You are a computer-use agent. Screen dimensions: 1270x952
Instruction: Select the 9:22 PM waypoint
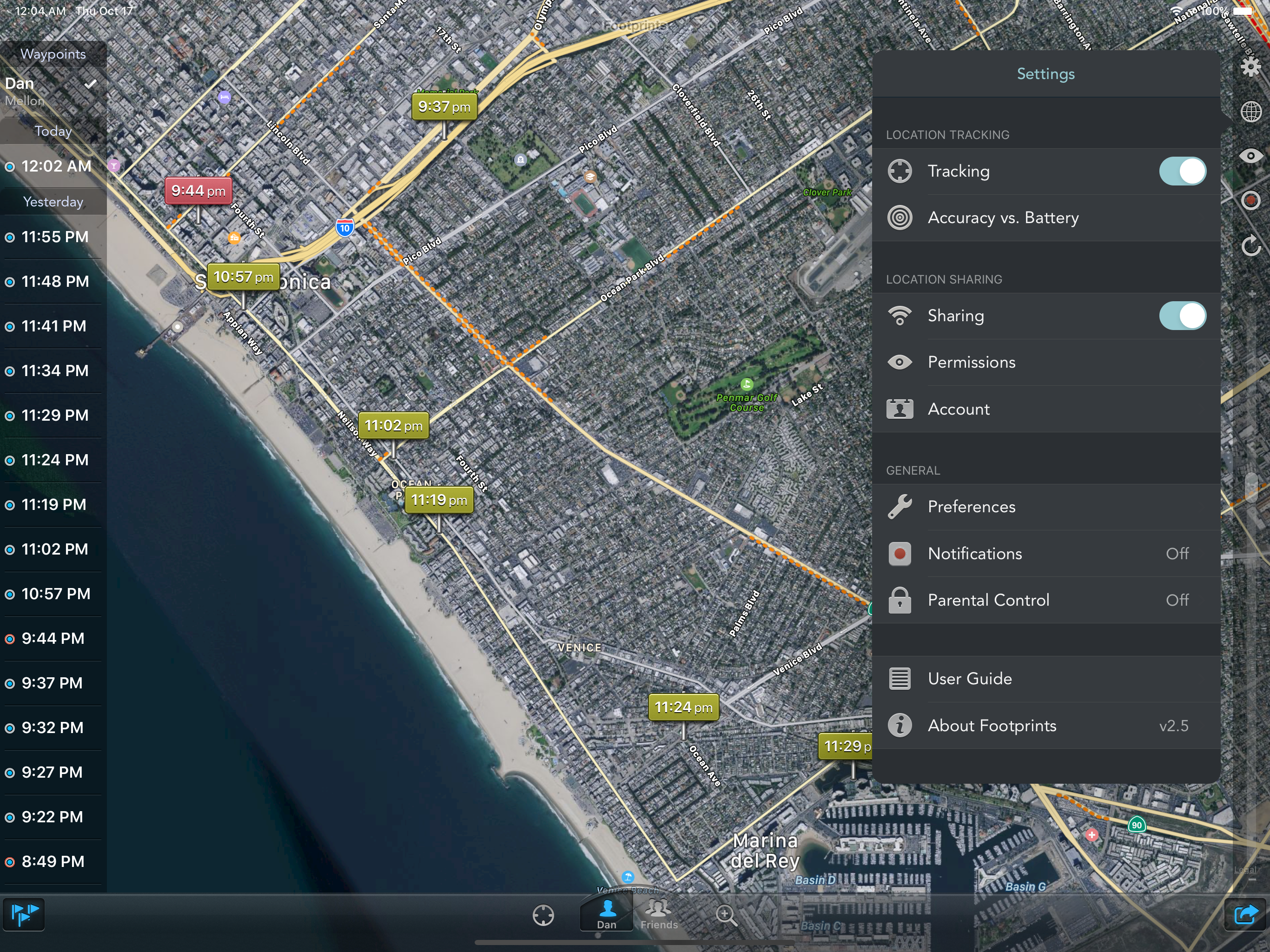click(53, 817)
